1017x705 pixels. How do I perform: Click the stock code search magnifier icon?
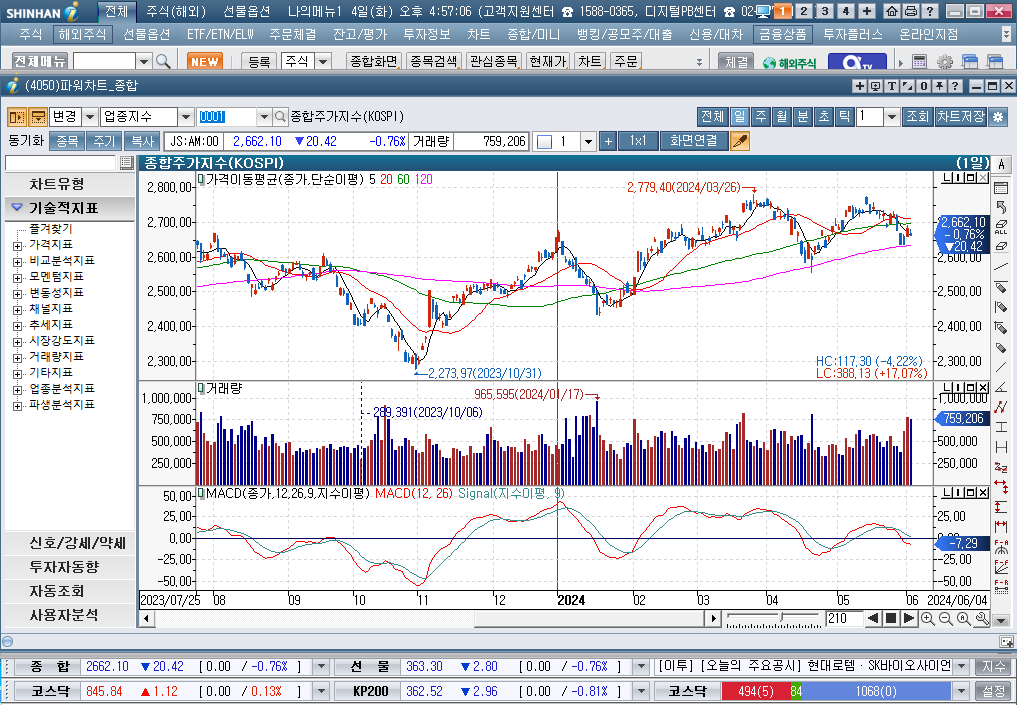pos(280,117)
